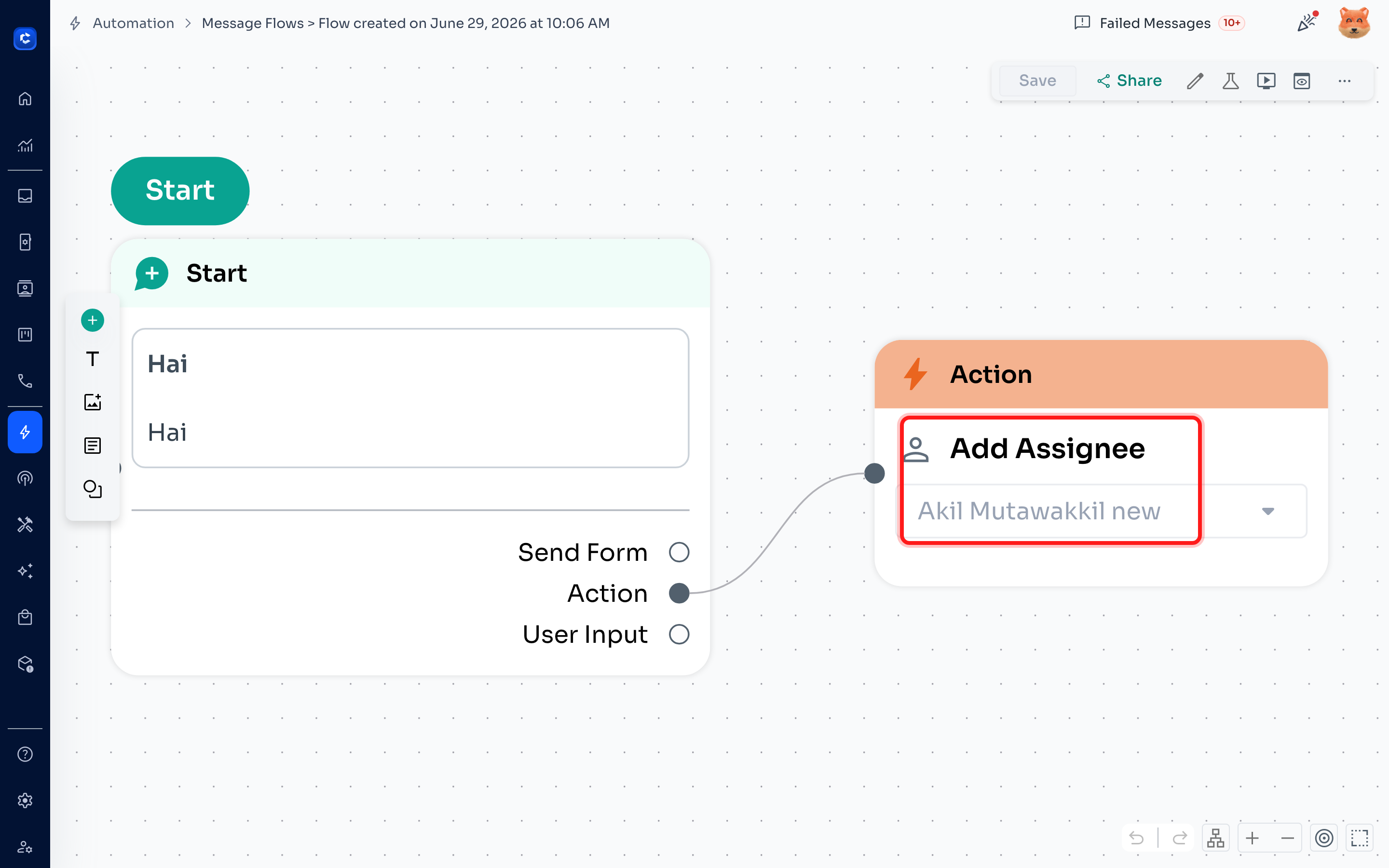Click the Start node header chat icon

pos(151,273)
